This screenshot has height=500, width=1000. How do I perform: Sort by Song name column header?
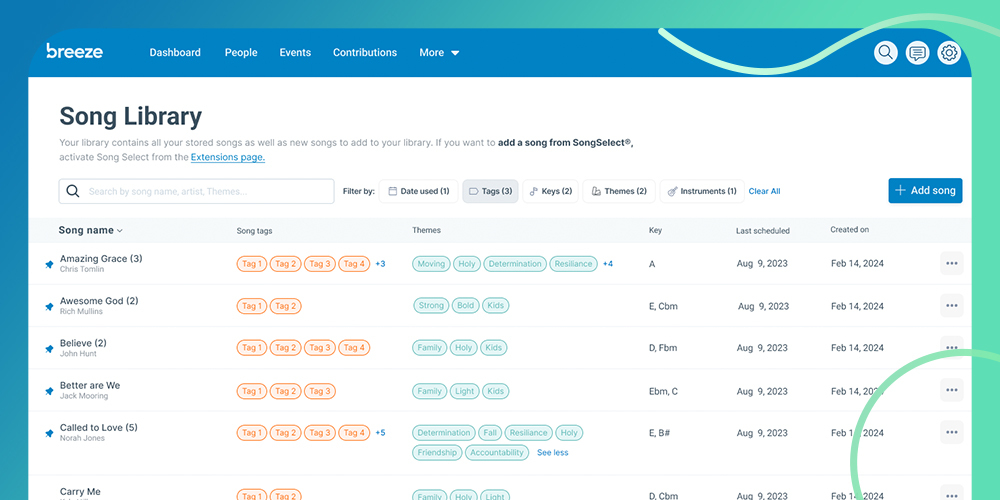click(x=91, y=230)
